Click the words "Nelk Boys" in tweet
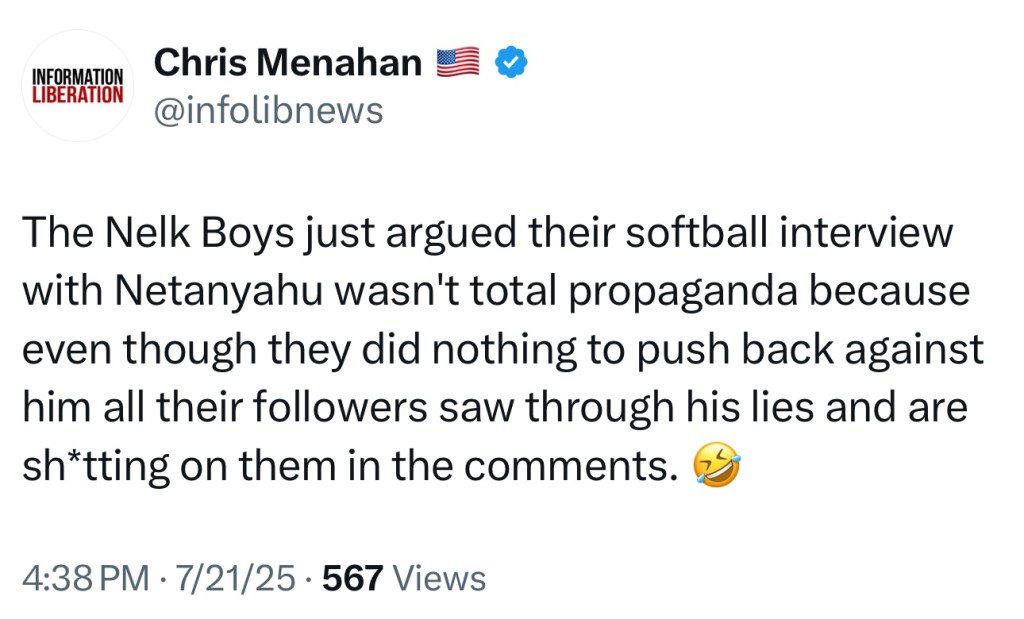The width and height of the screenshot is (1024, 619). click(x=191, y=233)
